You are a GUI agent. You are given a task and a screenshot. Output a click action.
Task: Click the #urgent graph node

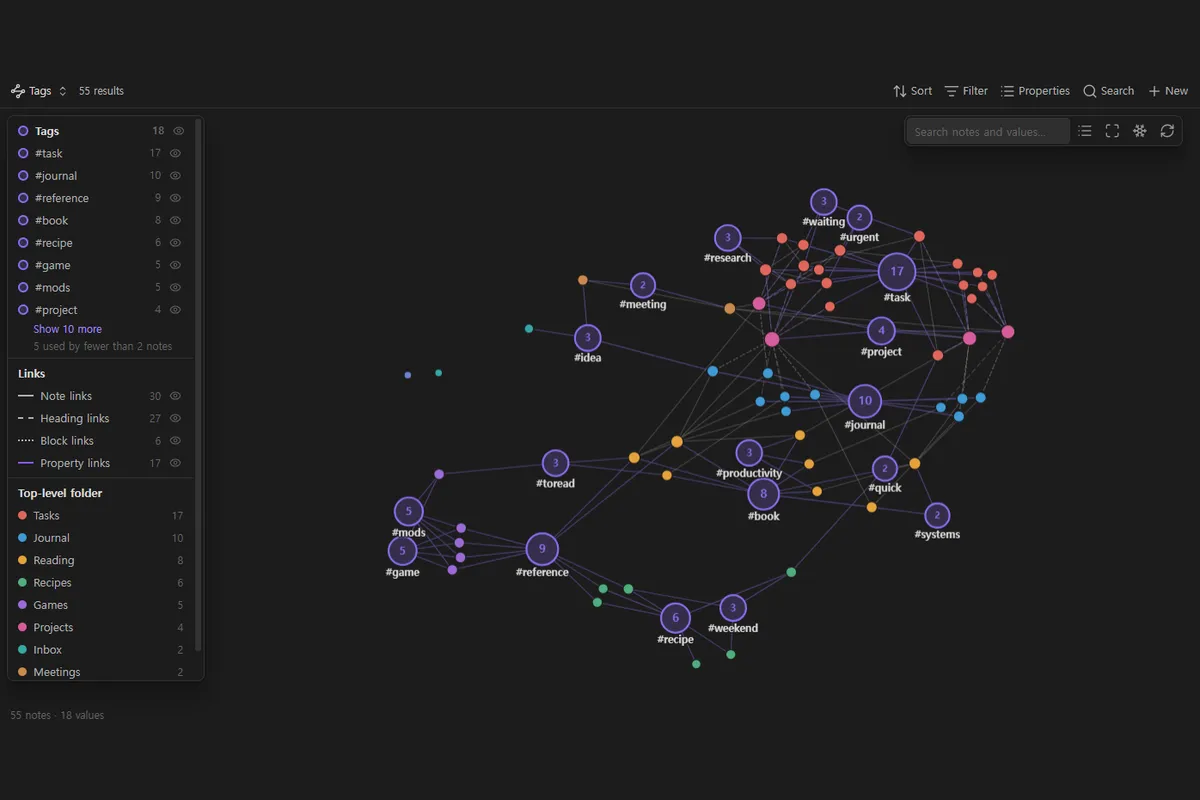[x=859, y=218]
